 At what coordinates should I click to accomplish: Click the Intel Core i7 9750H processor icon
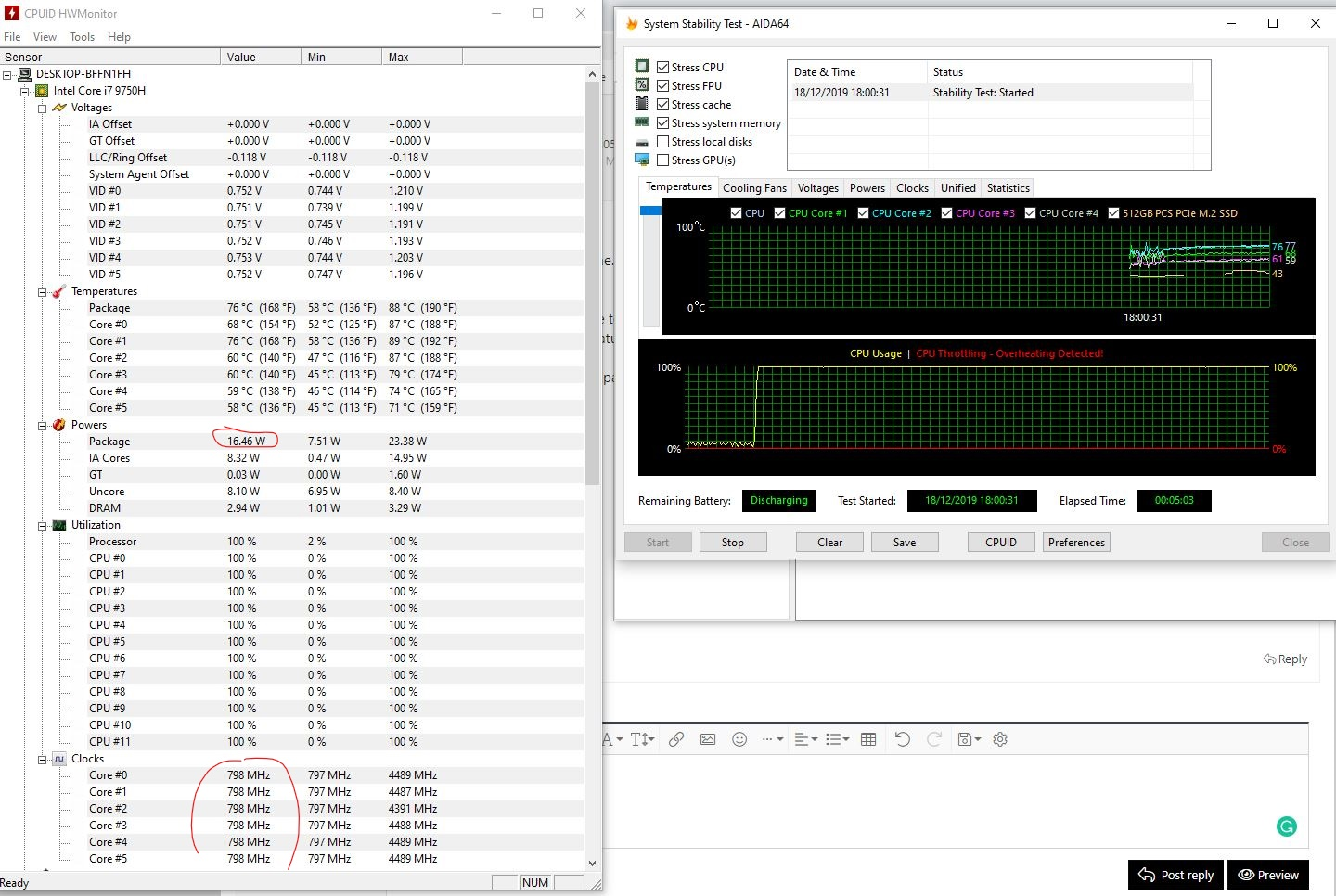point(42,91)
